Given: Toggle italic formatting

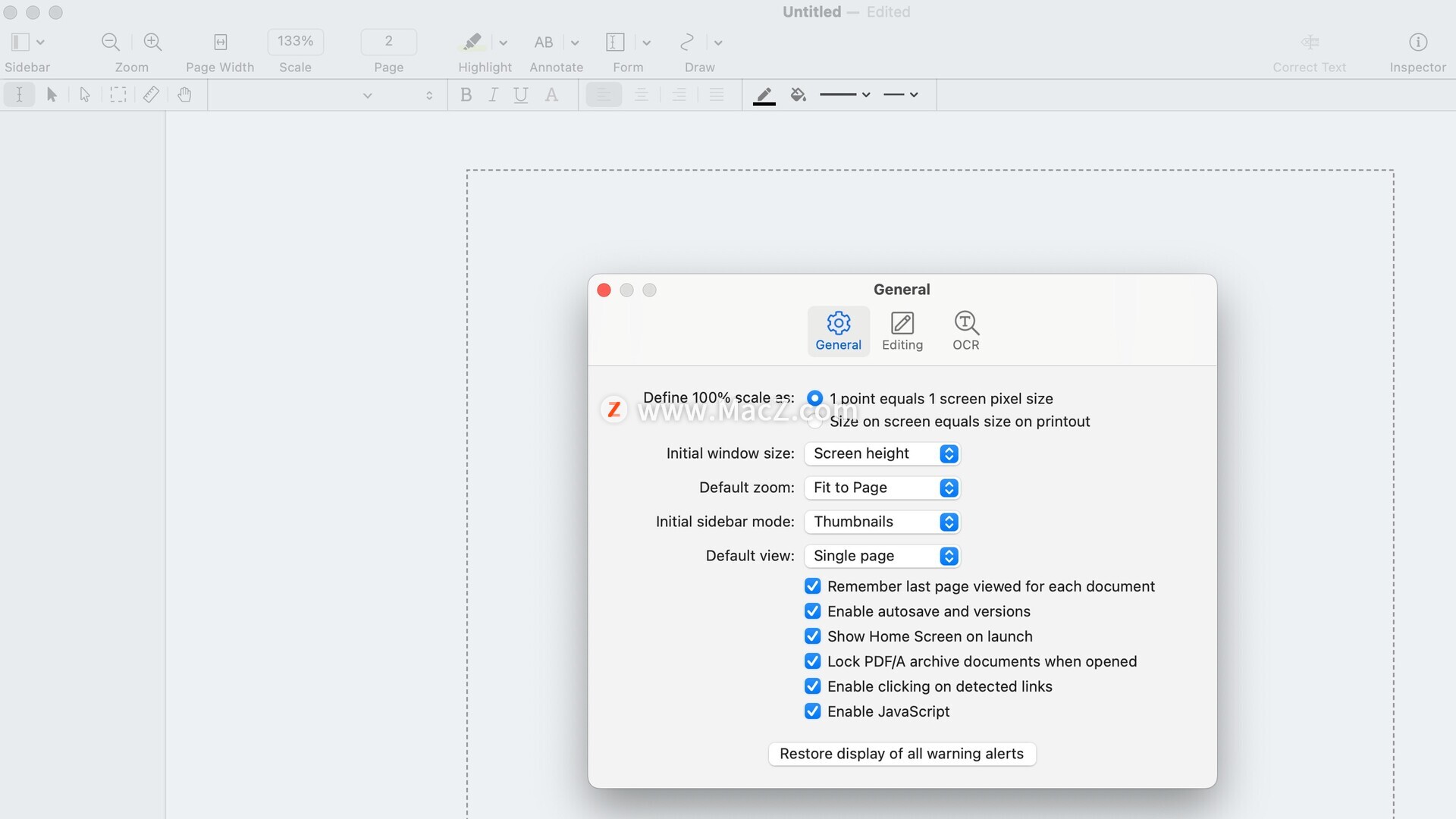Looking at the screenshot, I should tap(493, 95).
